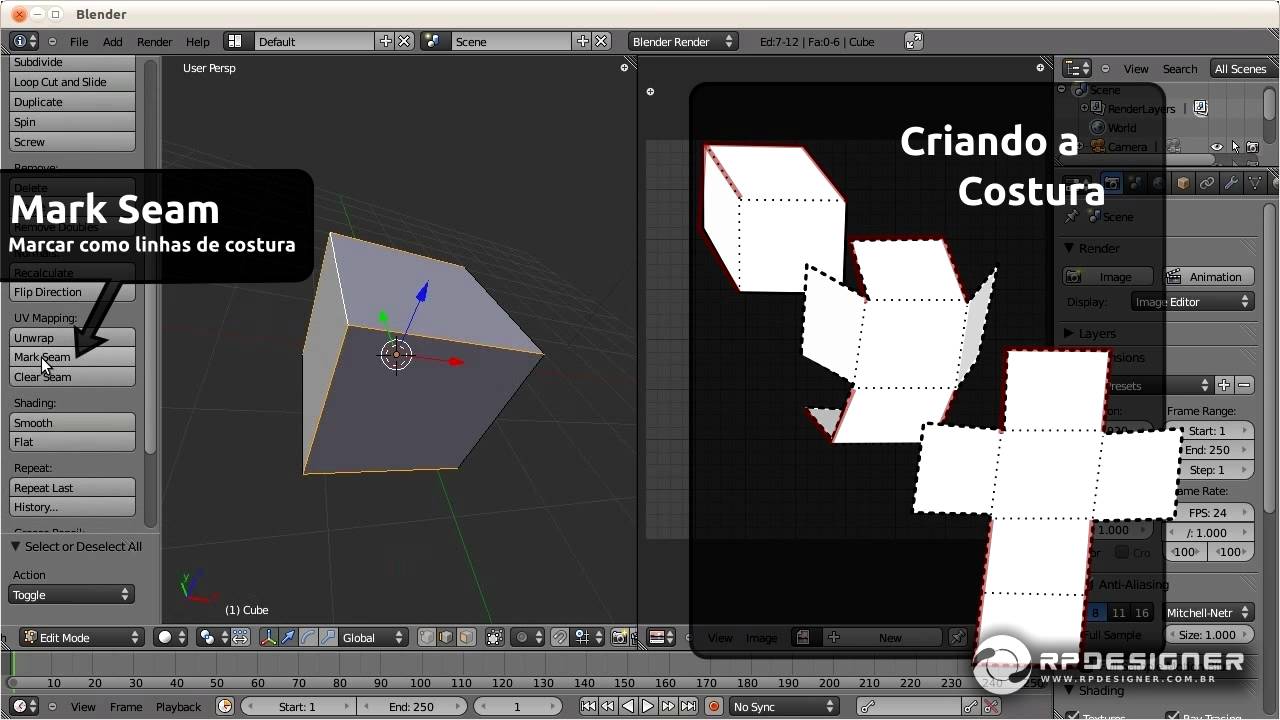The width and height of the screenshot is (1280, 720).
Task: Toggle Camera visibility eye in outliner
Action: [1217, 147]
